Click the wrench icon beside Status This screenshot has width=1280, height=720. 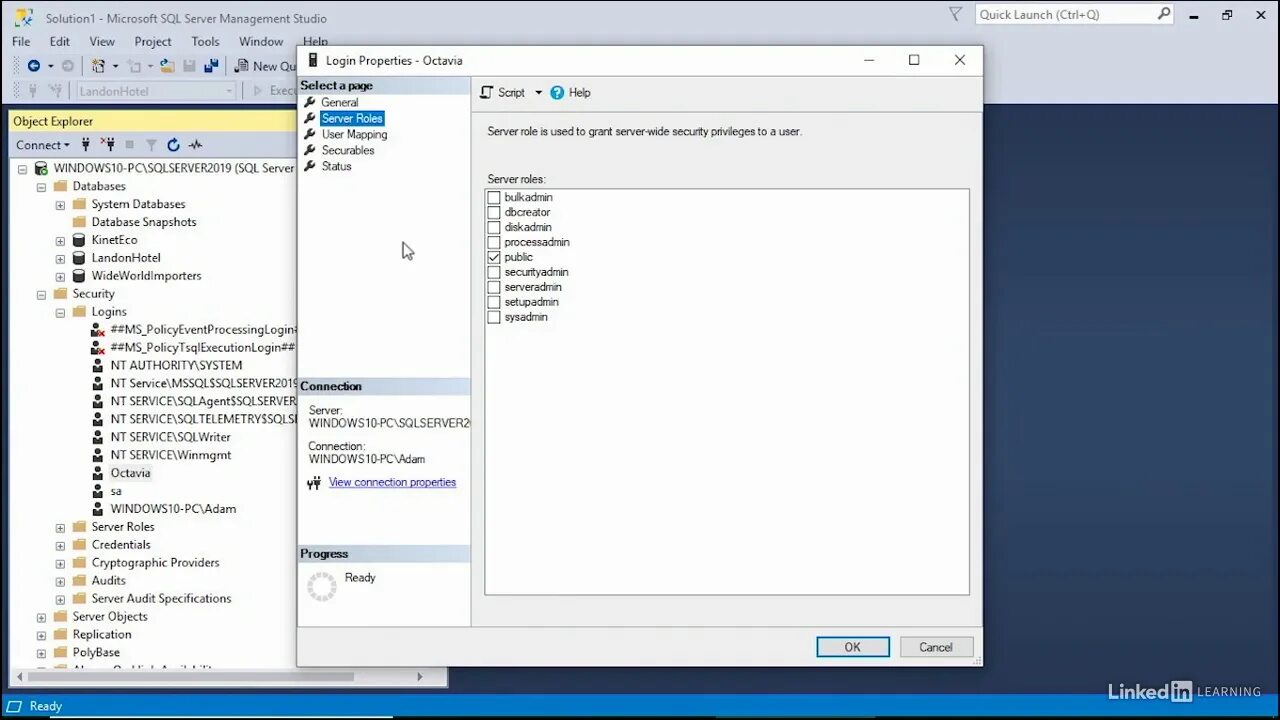click(x=310, y=166)
